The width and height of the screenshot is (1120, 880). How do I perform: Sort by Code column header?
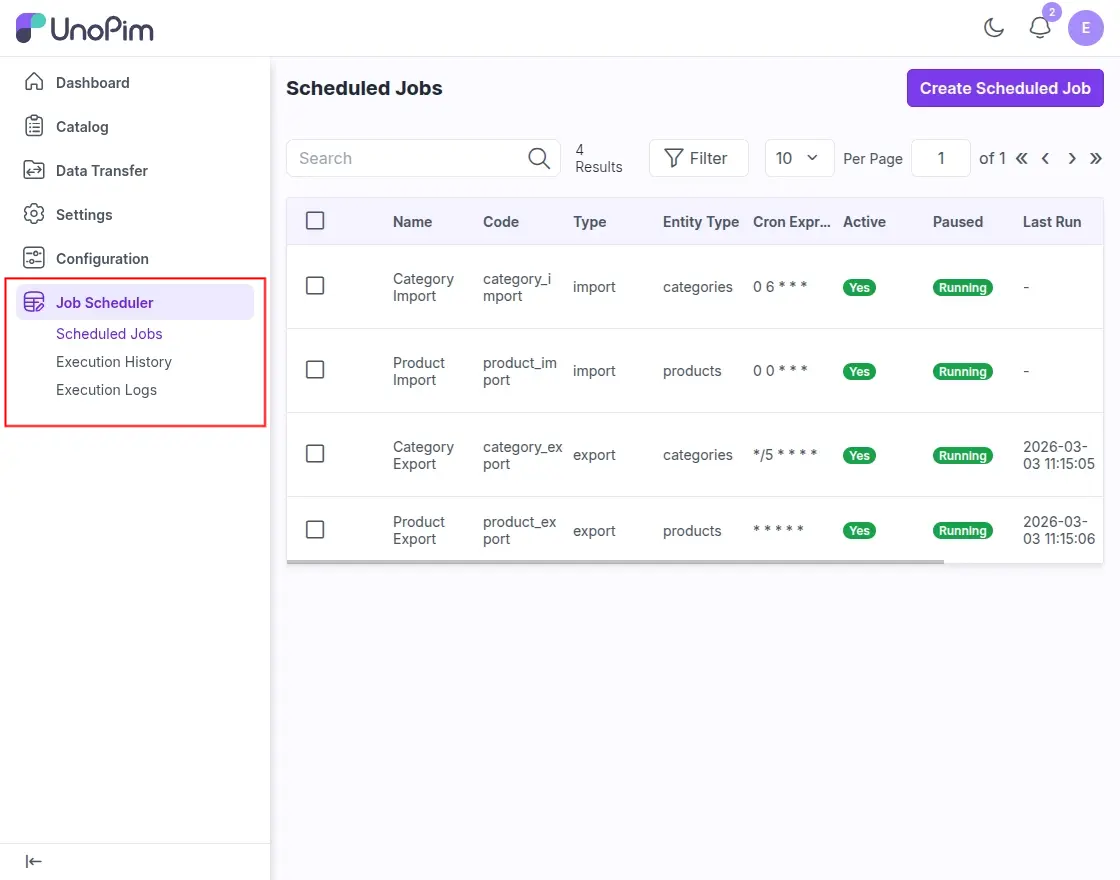pos(501,221)
